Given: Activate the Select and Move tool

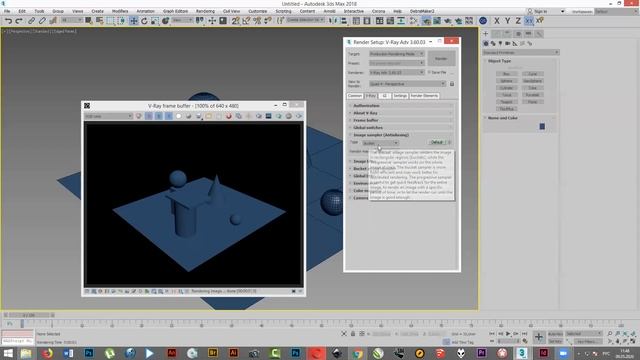Looking at the screenshot, I should point(133,21).
